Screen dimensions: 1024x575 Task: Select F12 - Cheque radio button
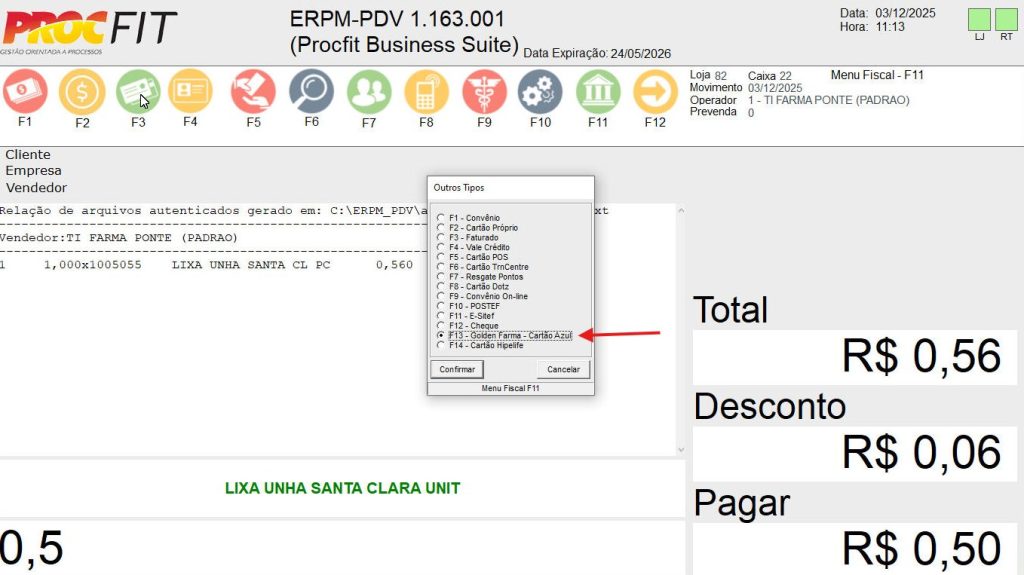pyautogui.click(x=441, y=326)
